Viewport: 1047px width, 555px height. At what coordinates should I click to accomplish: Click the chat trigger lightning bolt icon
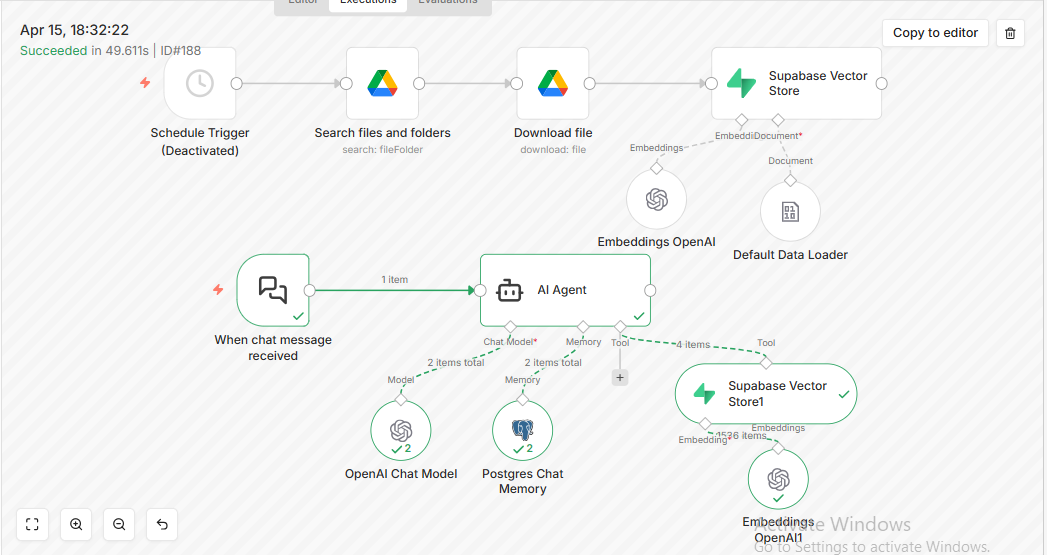(218, 289)
